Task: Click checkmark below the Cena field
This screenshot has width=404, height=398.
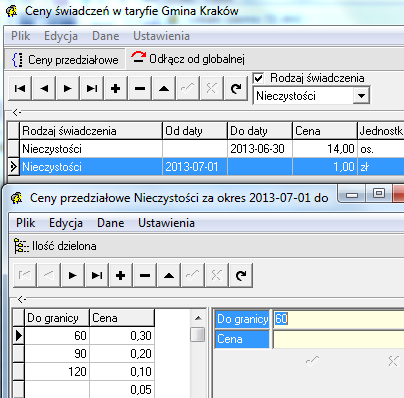Action: click(x=312, y=361)
